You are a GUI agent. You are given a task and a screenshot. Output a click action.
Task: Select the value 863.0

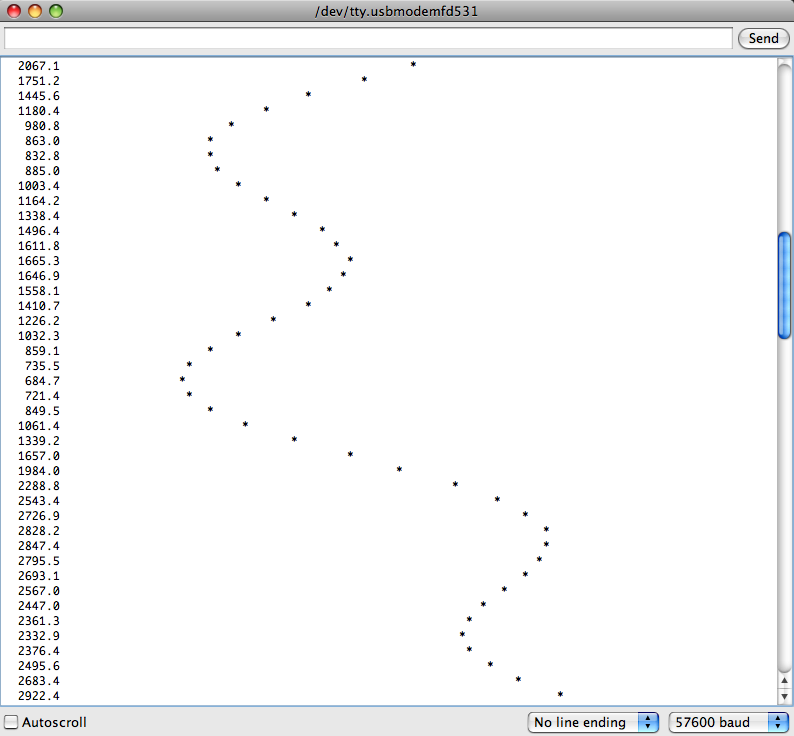coord(42,141)
